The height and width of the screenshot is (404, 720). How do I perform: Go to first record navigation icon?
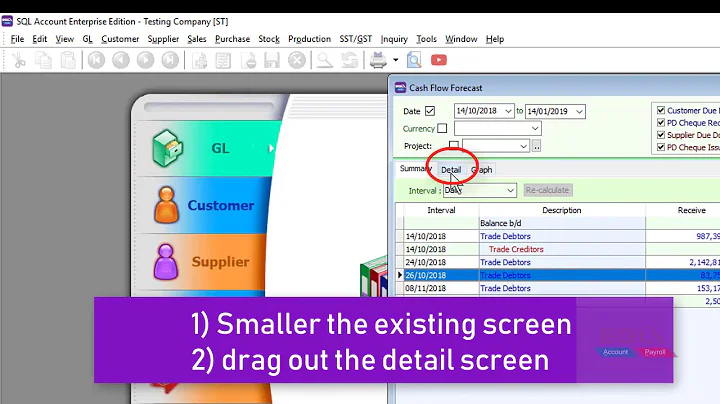96,60
